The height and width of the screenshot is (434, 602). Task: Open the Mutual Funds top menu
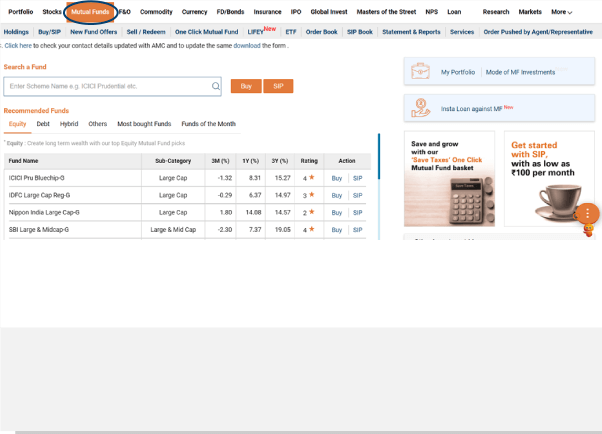tap(90, 12)
